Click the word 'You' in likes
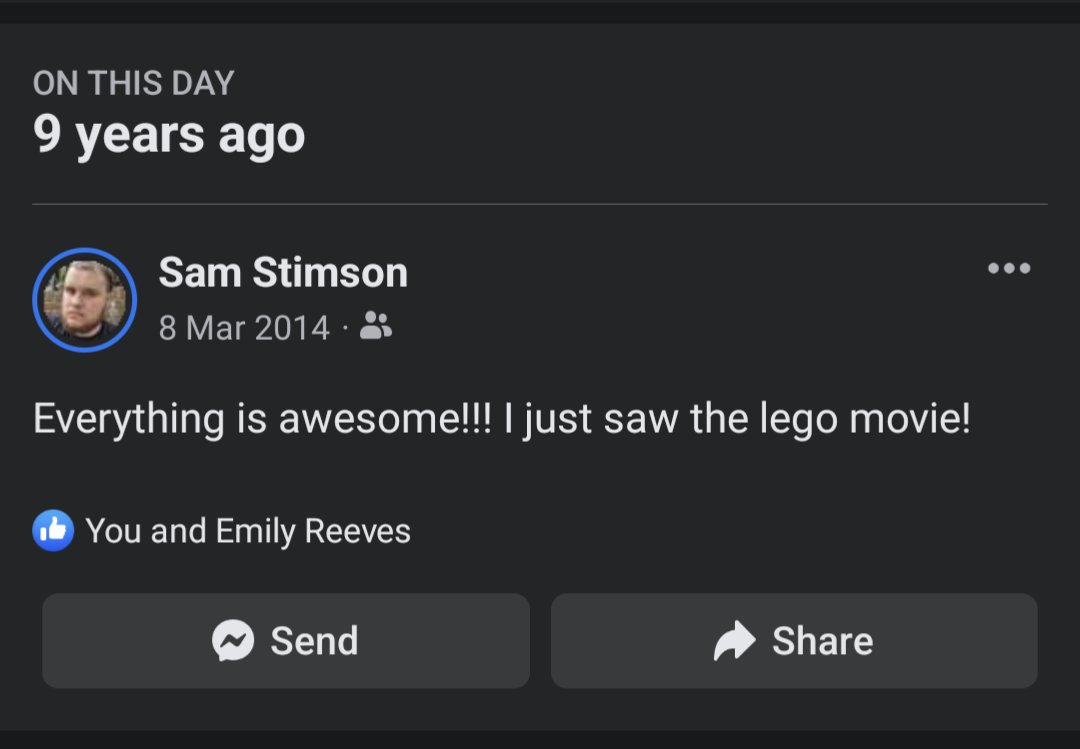The height and width of the screenshot is (749, 1080). (x=113, y=531)
